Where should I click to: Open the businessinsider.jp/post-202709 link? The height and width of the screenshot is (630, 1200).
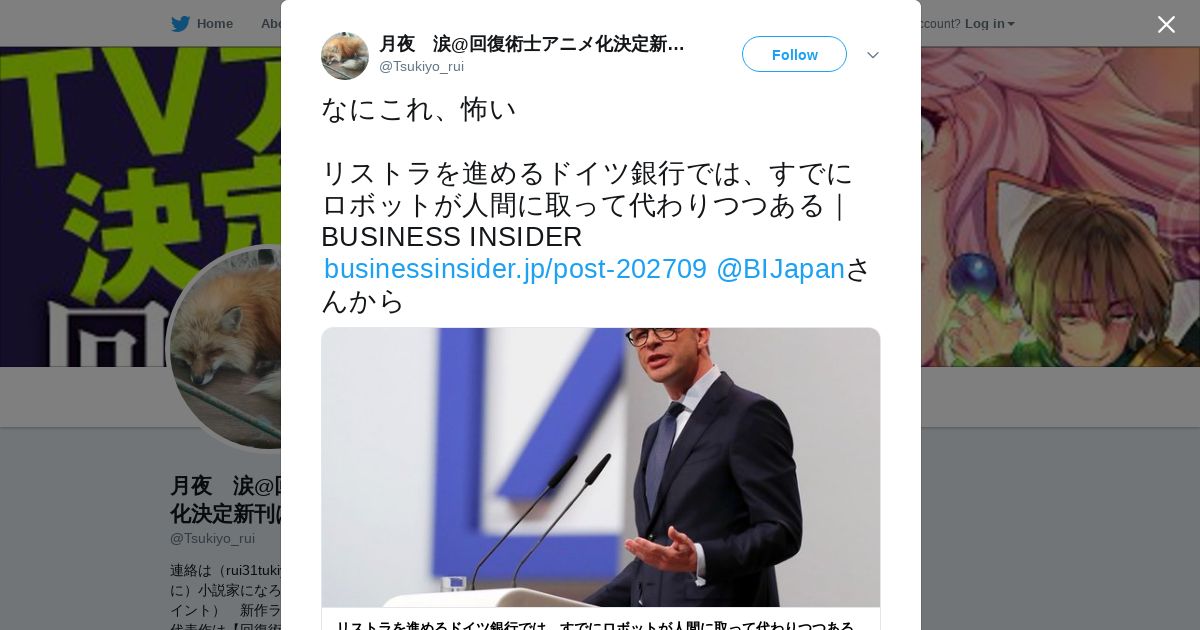(x=515, y=269)
